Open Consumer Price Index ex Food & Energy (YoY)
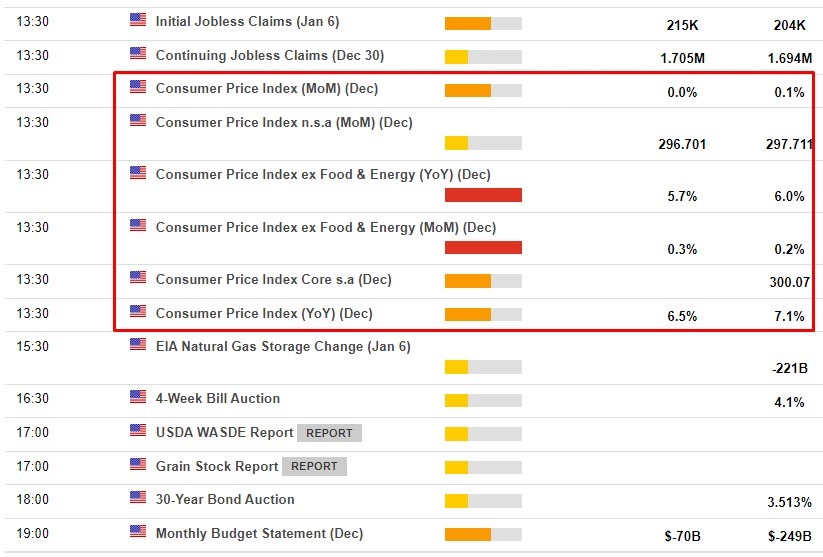Screen dimensions: 823x557 pyautogui.click(x=323, y=175)
